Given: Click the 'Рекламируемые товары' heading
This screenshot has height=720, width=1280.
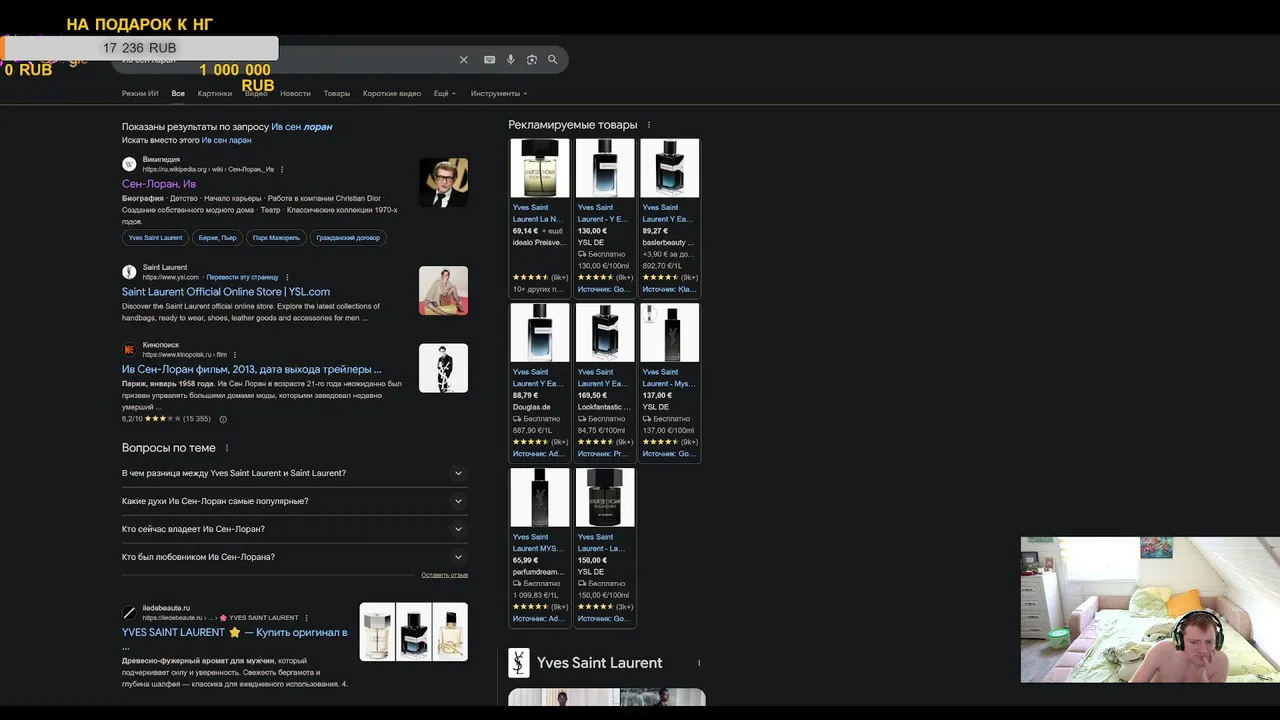Looking at the screenshot, I should [x=572, y=125].
